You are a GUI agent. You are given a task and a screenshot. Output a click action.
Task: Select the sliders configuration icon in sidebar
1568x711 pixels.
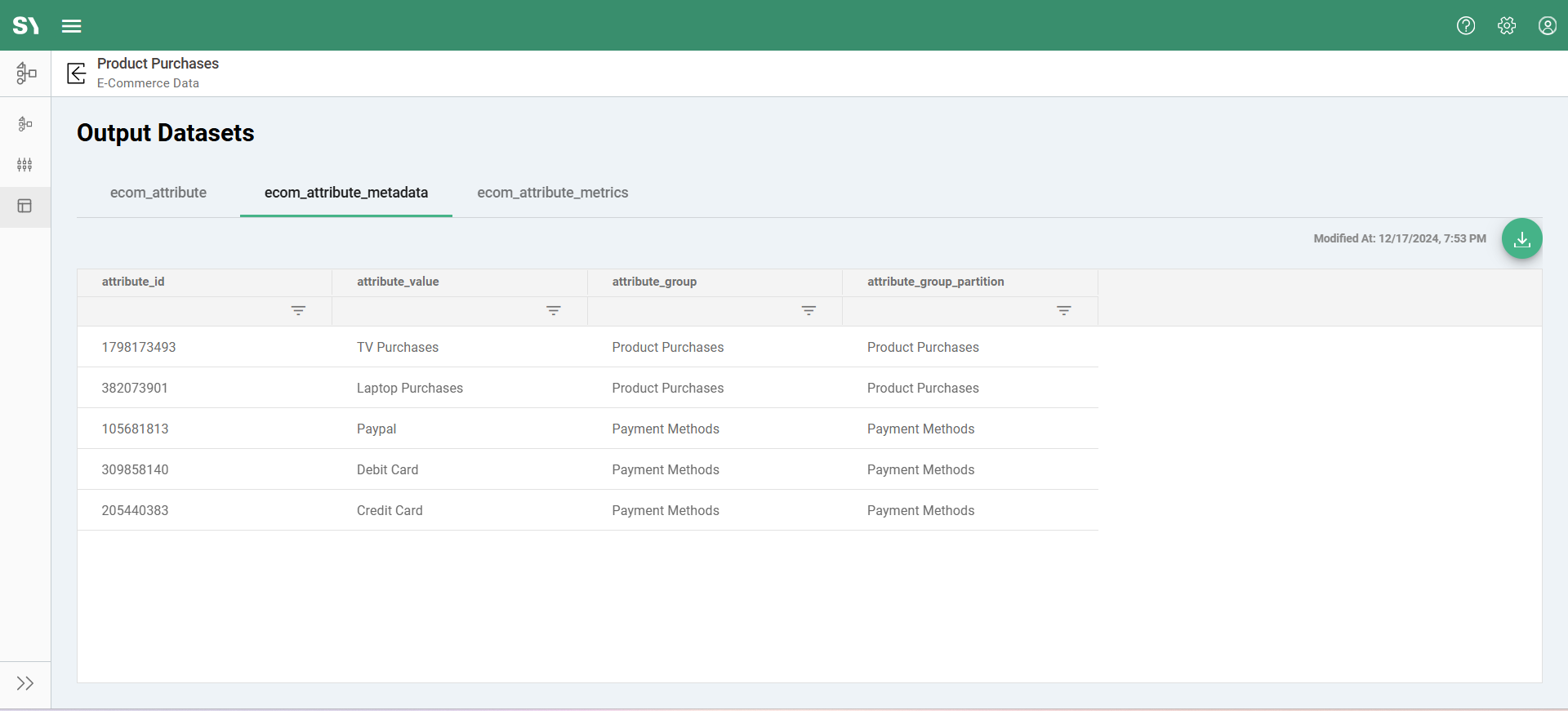point(25,165)
